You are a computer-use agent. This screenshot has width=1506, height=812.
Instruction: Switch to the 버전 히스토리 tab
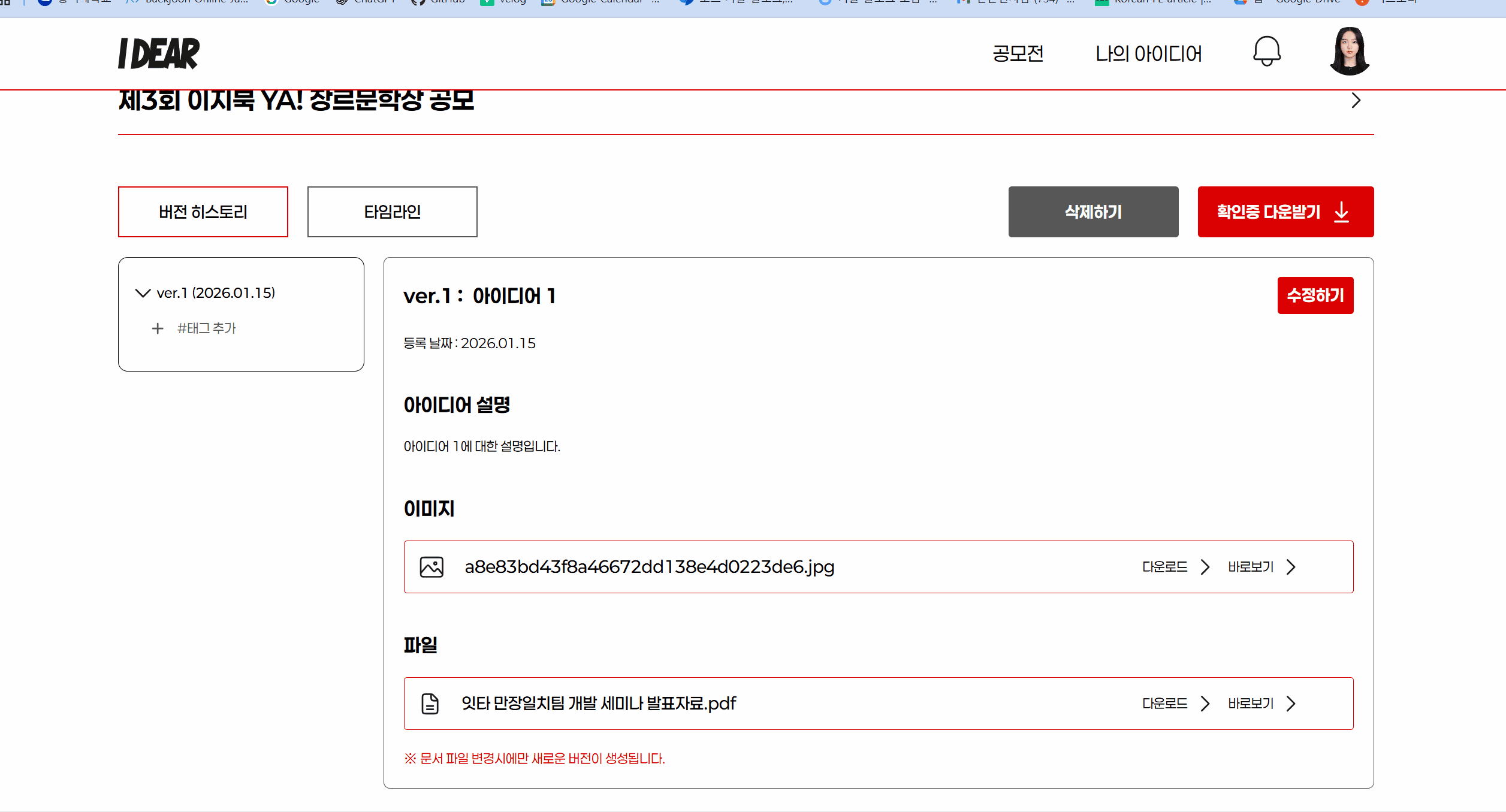point(203,212)
